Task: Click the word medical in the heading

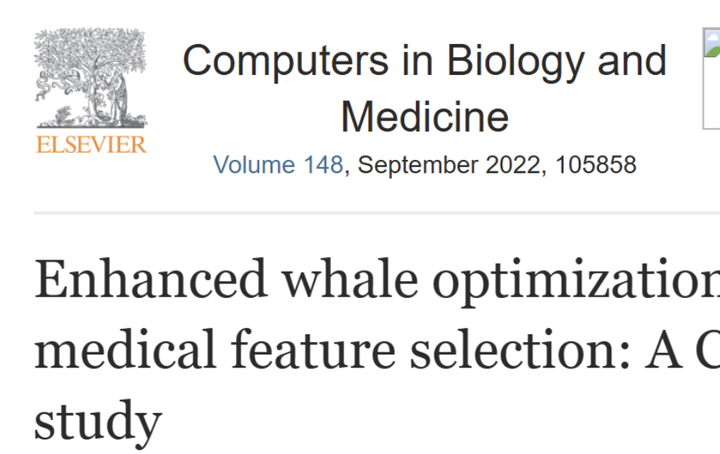Action: (x=125, y=349)
